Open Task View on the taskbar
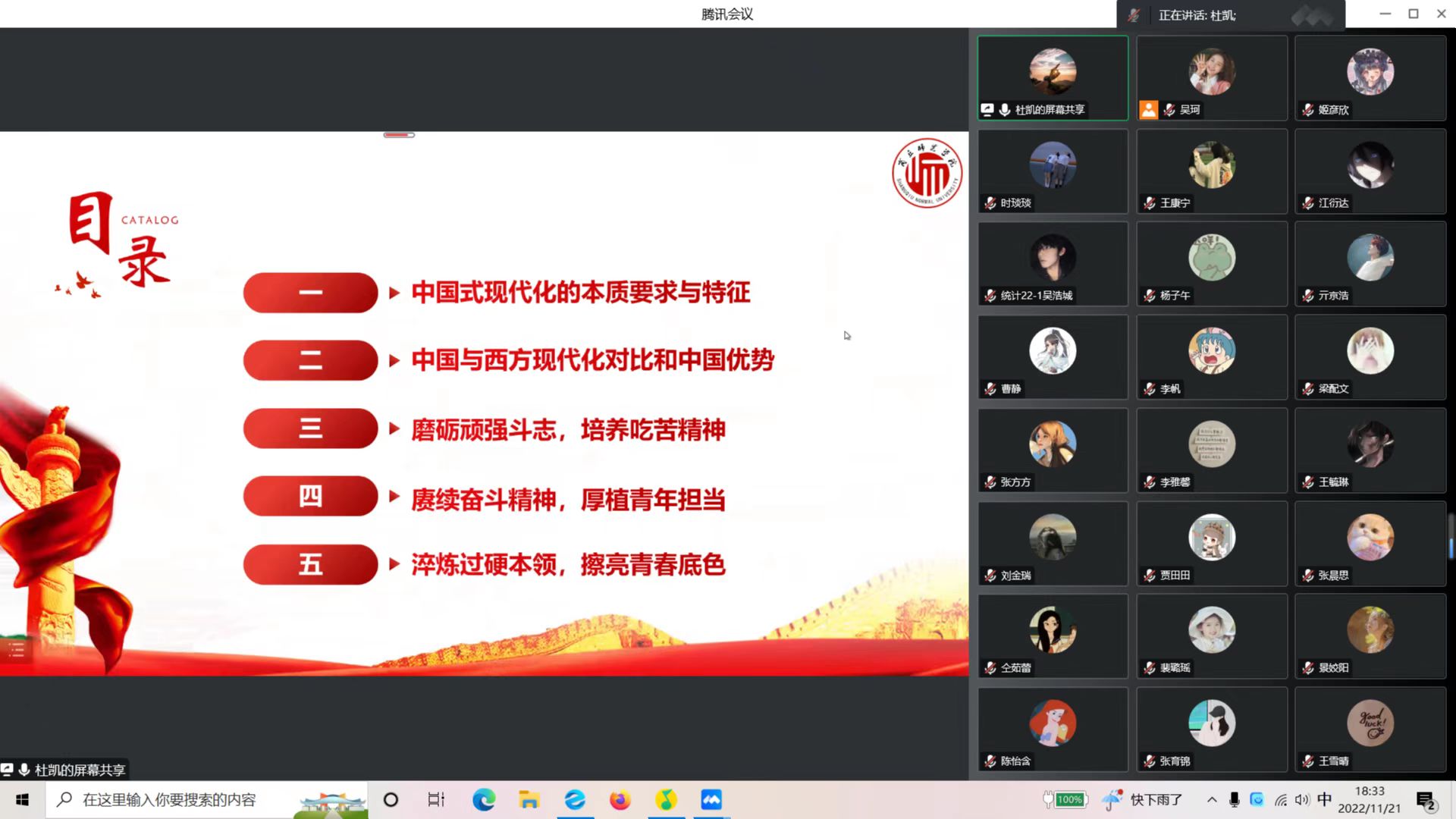Screen dimensions: 1456x819 pyautogui.click(x=436, y=799)
